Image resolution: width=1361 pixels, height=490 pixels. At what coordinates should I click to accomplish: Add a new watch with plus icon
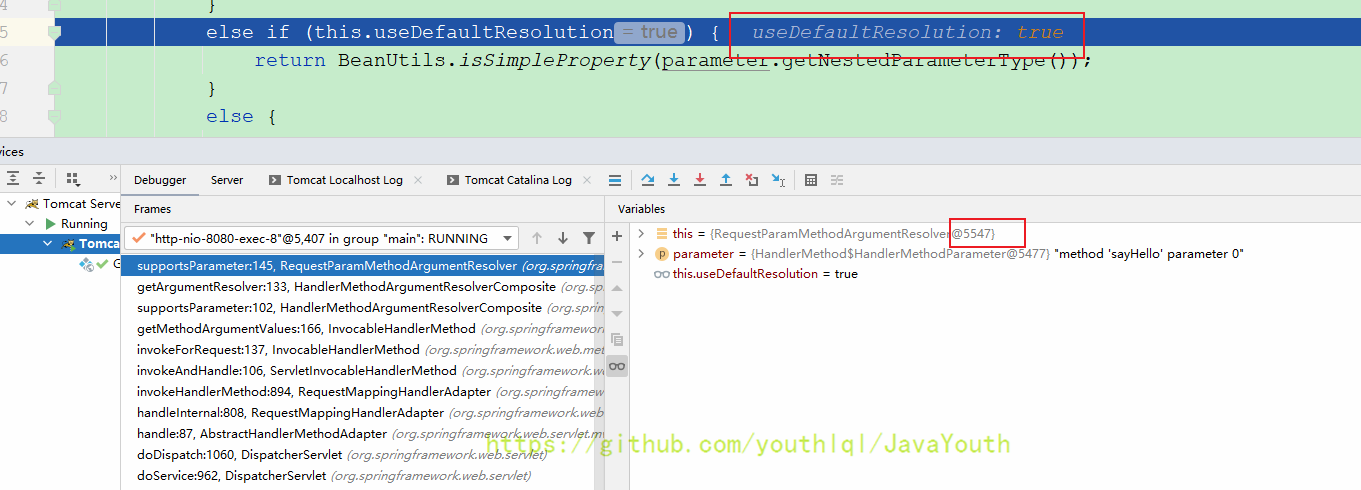click(617, 236)
